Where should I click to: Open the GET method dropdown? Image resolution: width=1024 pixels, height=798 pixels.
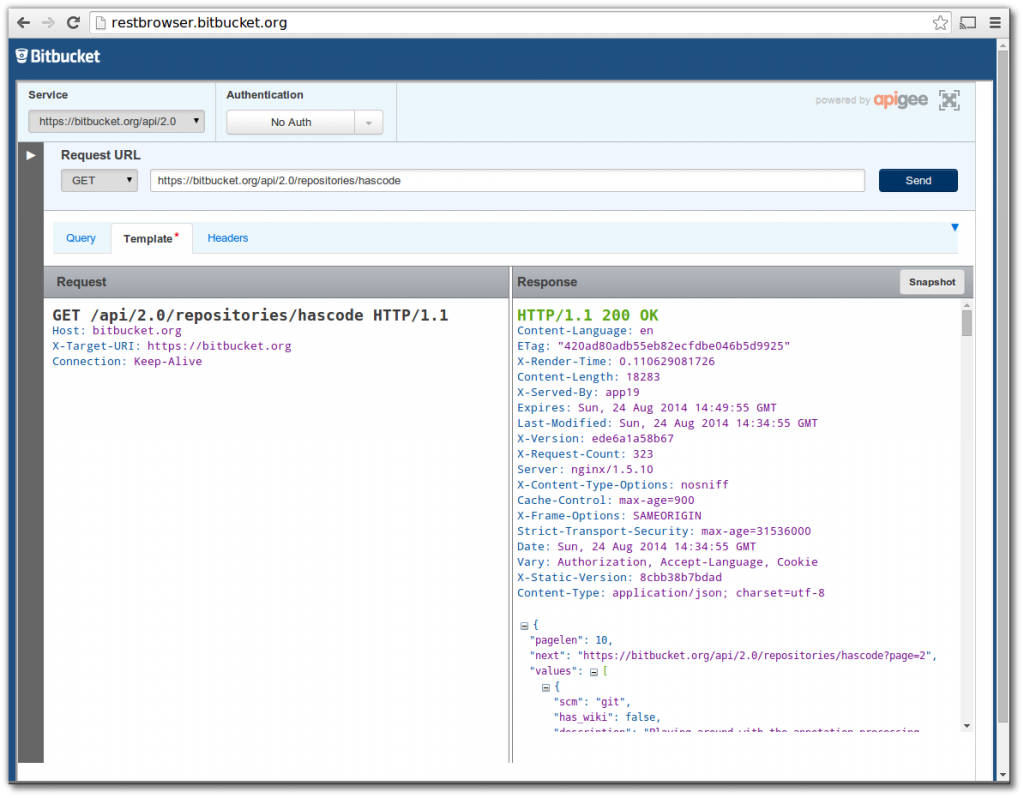[99, 180]
